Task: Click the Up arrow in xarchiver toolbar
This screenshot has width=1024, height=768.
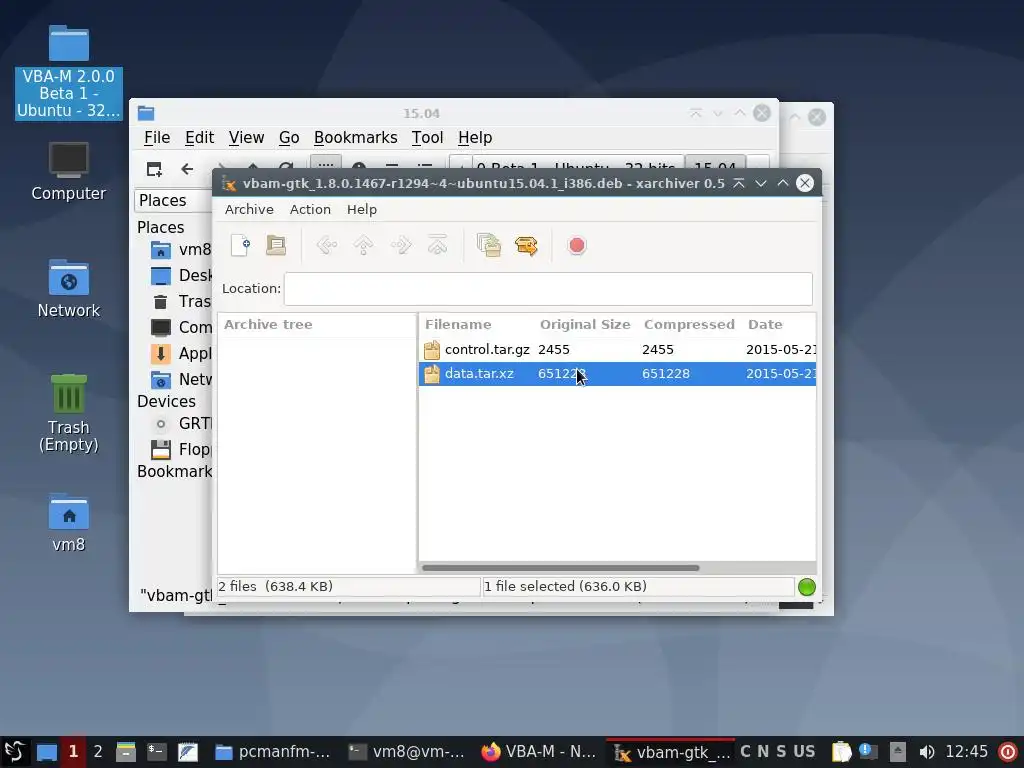Action: [x=364, y=246]
